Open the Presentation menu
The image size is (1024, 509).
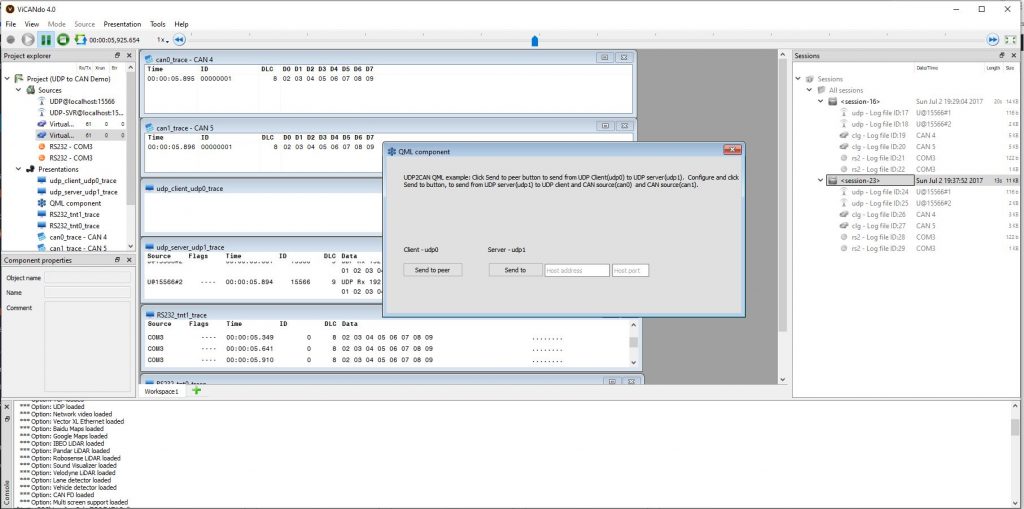[122, 23]
